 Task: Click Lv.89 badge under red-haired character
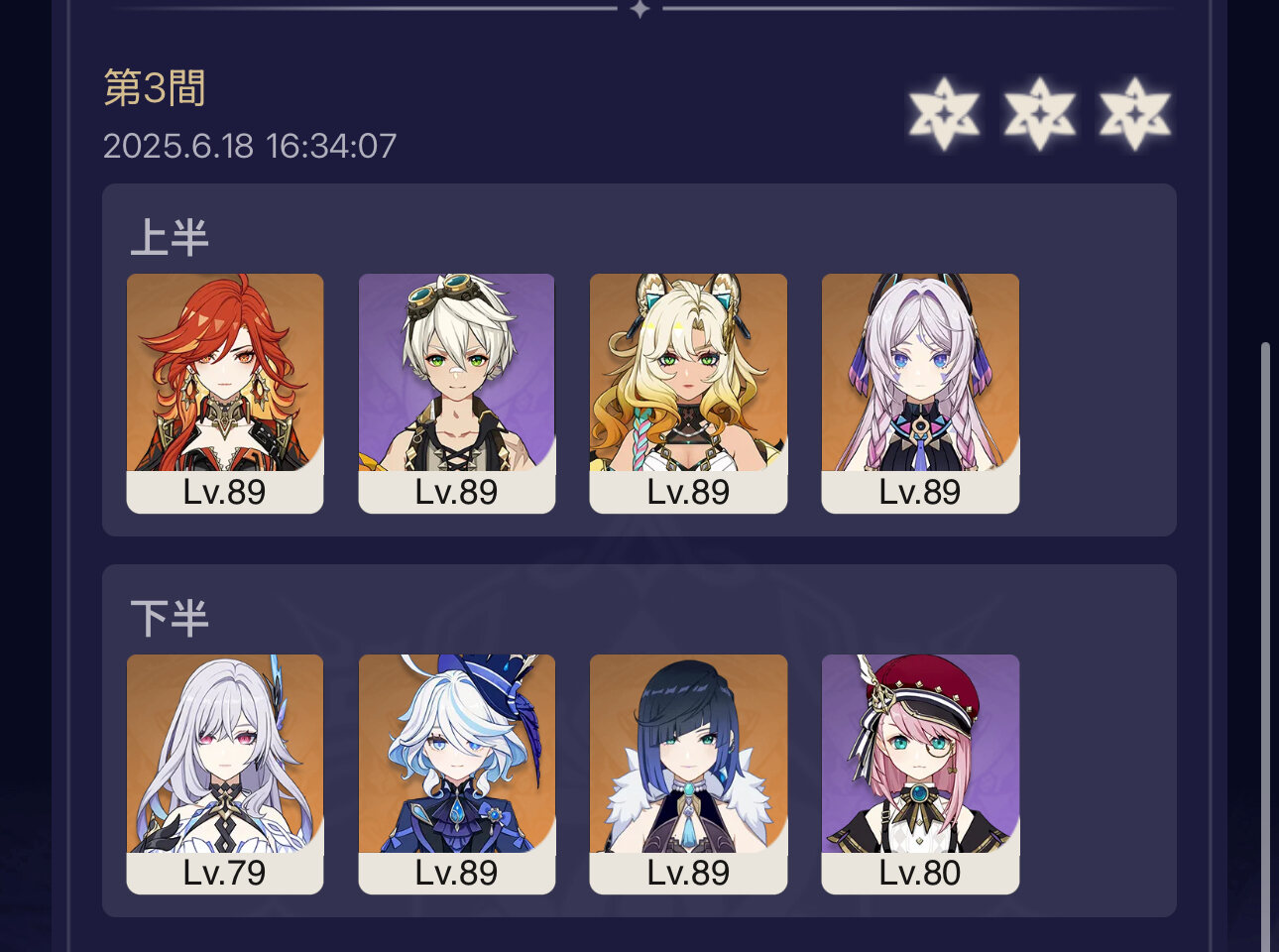[x=225, y=492]
